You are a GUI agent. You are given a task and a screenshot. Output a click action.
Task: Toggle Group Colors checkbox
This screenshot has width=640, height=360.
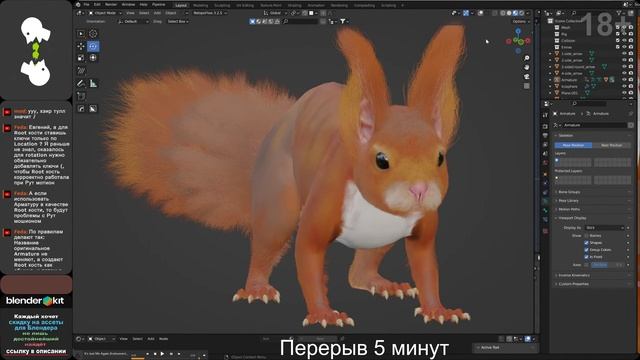click(587, 250)
